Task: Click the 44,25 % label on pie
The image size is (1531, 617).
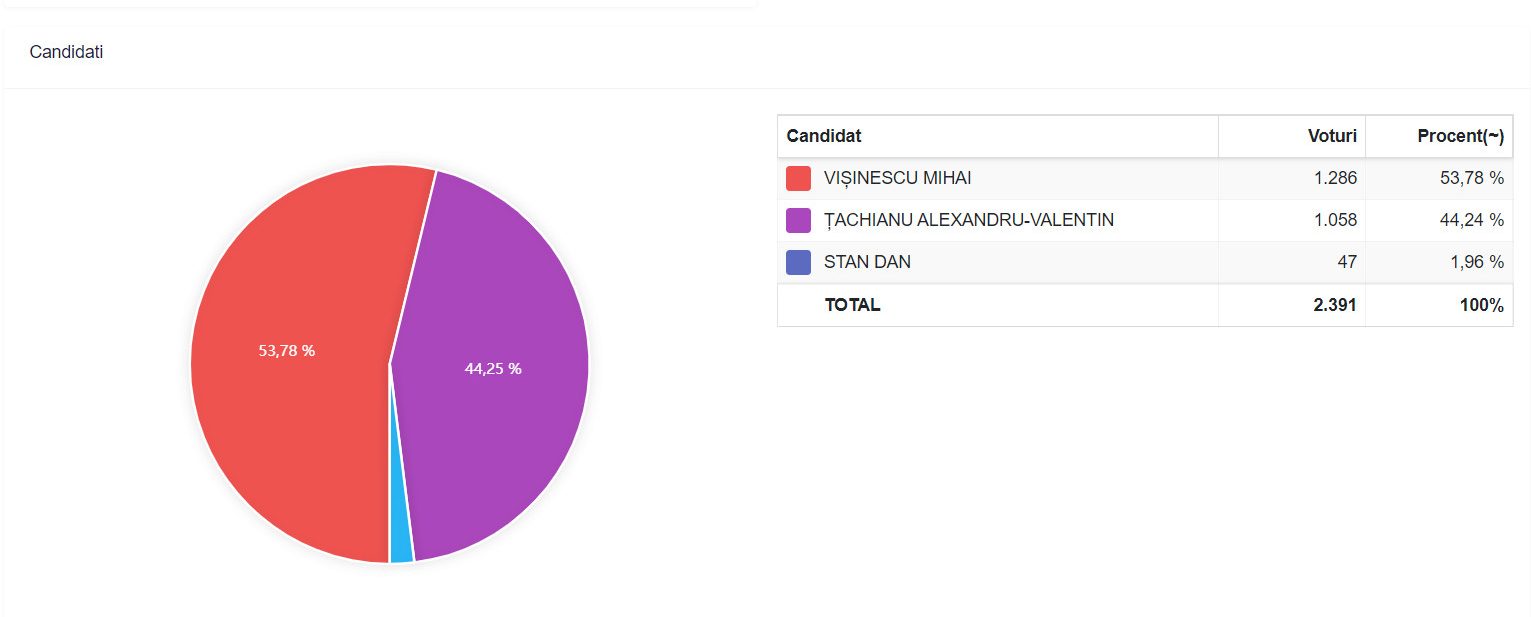Action: click(493, 369)
